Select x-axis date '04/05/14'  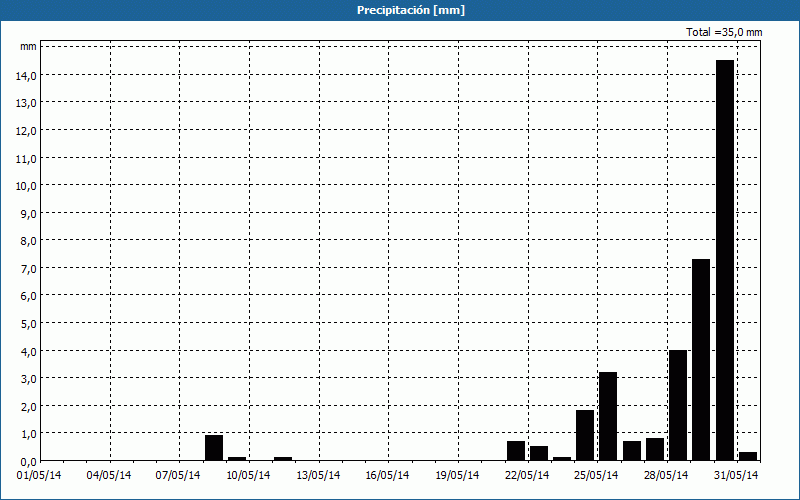(x=109, y=476)
